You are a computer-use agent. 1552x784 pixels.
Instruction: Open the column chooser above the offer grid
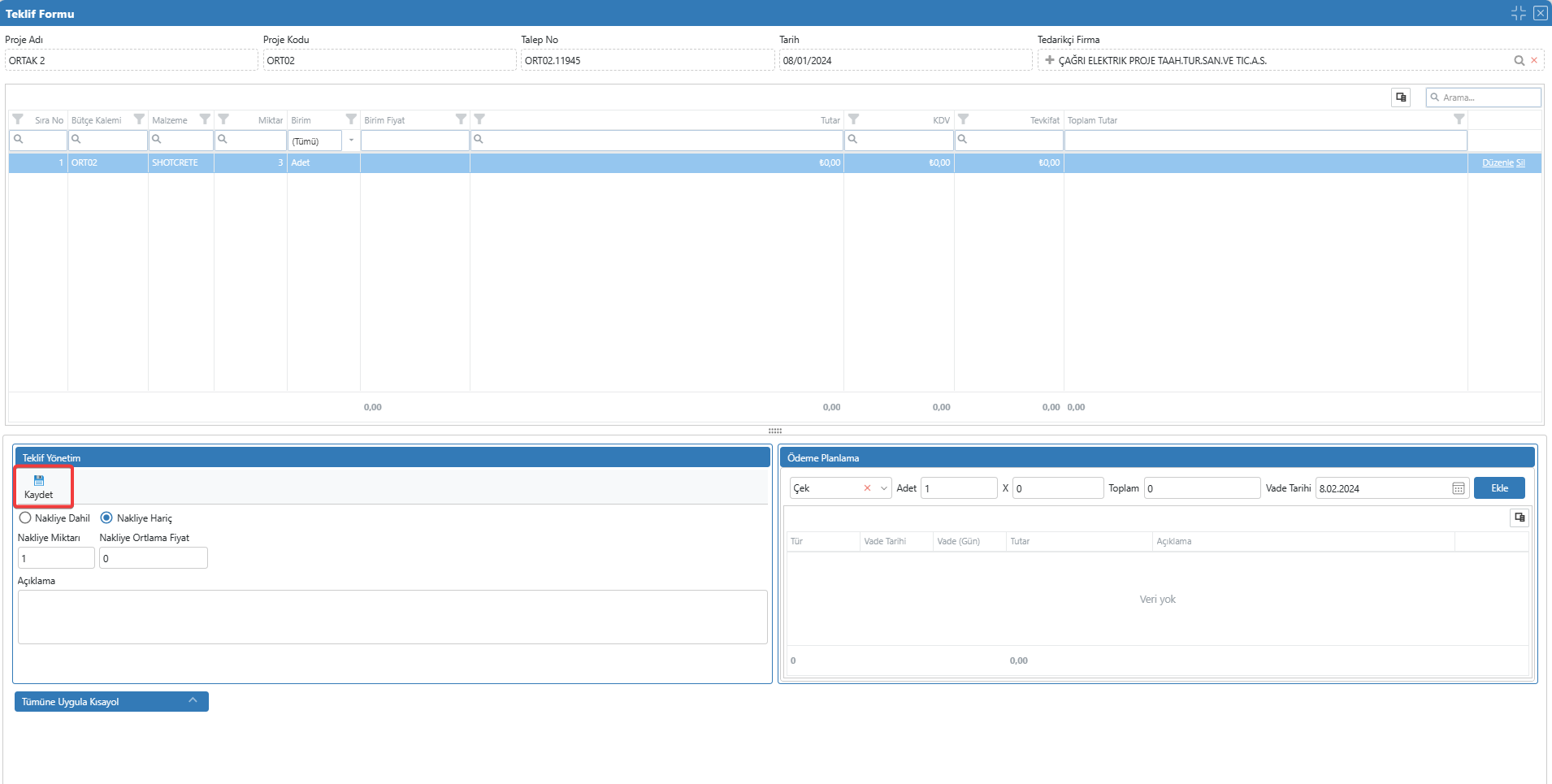pos(1401,97)
